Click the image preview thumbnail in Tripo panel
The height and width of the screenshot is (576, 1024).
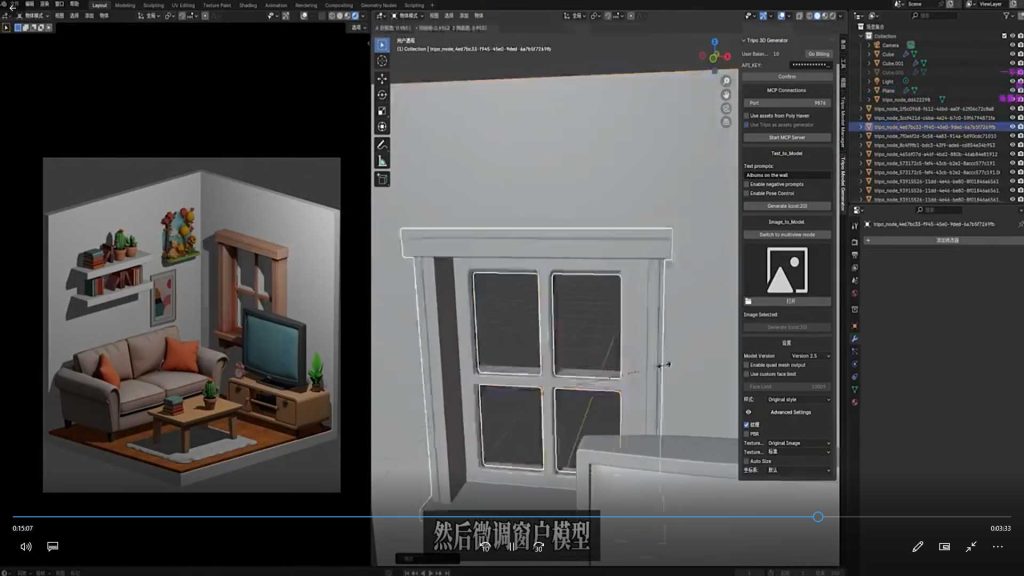pyautogui.click(x=787, y=270)
